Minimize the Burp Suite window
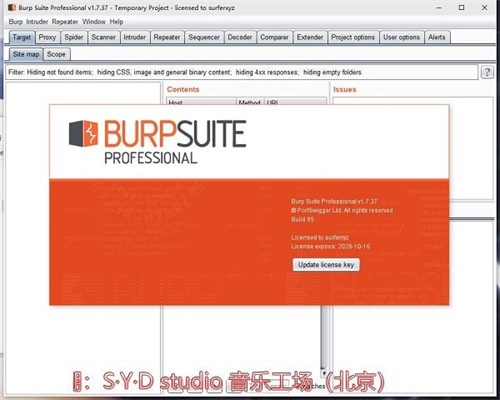Screen dimensions: 500x400 pos(439,7)
